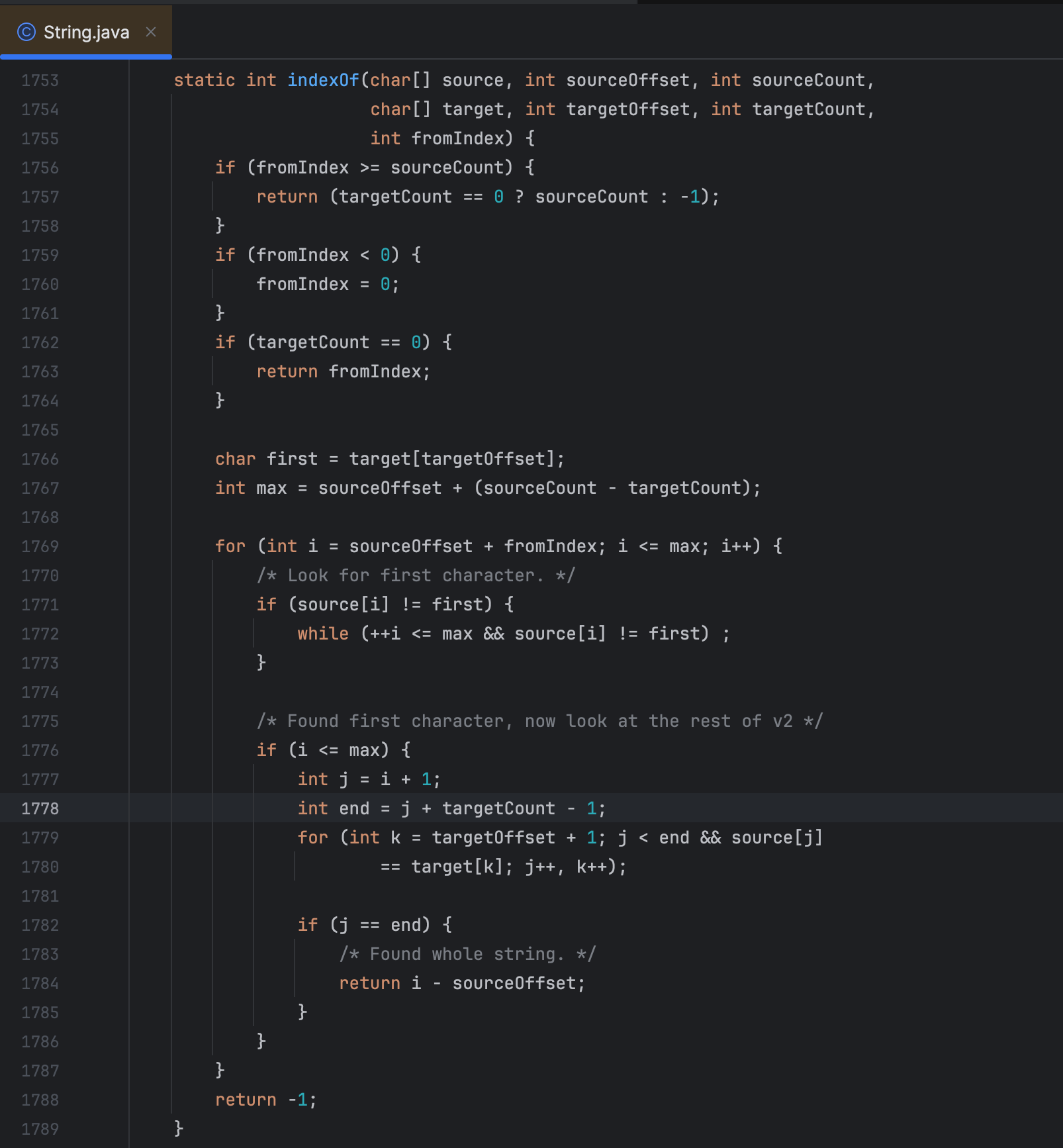Click the variable max on line 1767
This screenshot has height=1148, width=1063.
coord(271,488)
